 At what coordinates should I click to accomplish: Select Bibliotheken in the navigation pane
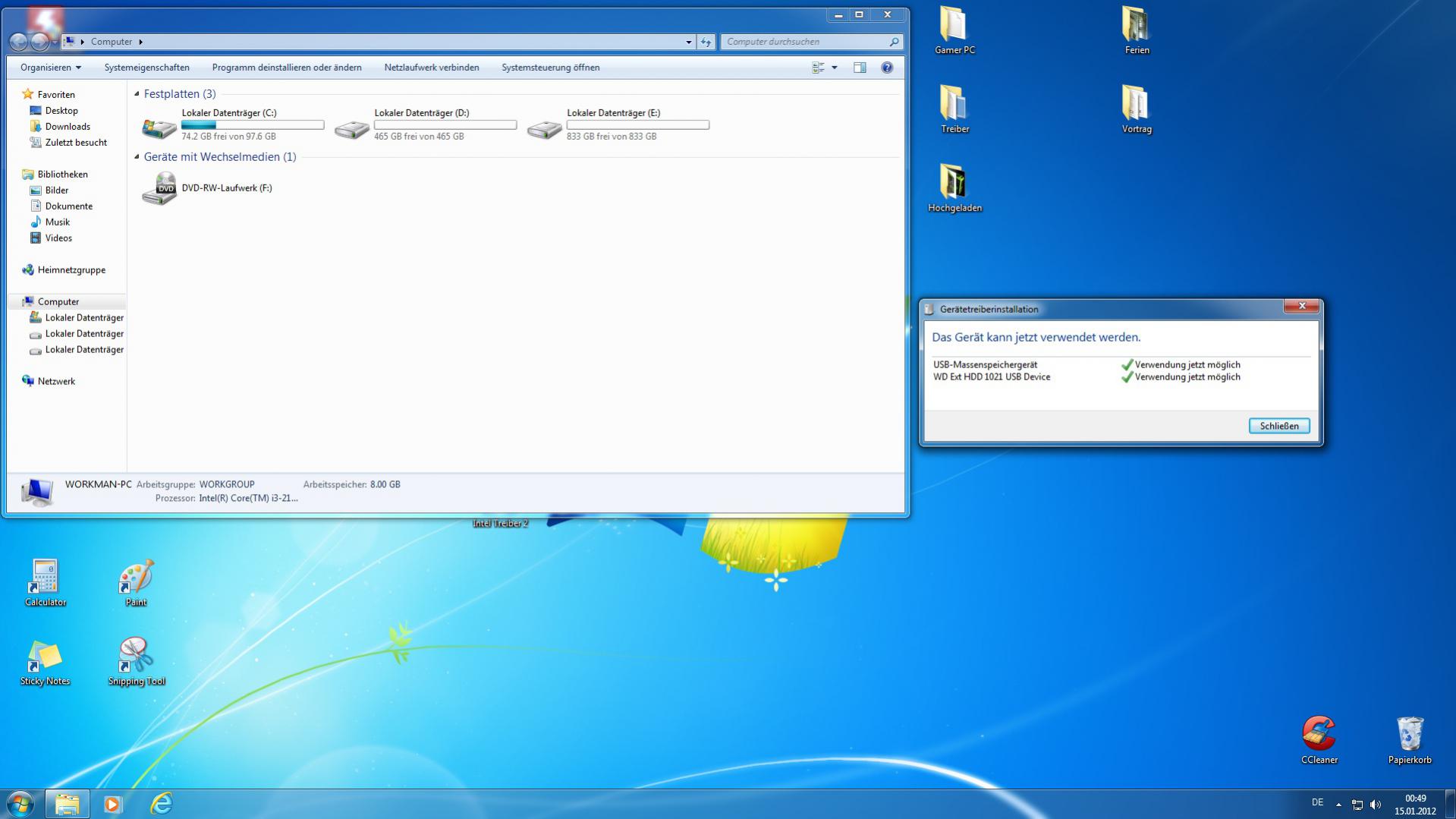[x=63, y=175]
